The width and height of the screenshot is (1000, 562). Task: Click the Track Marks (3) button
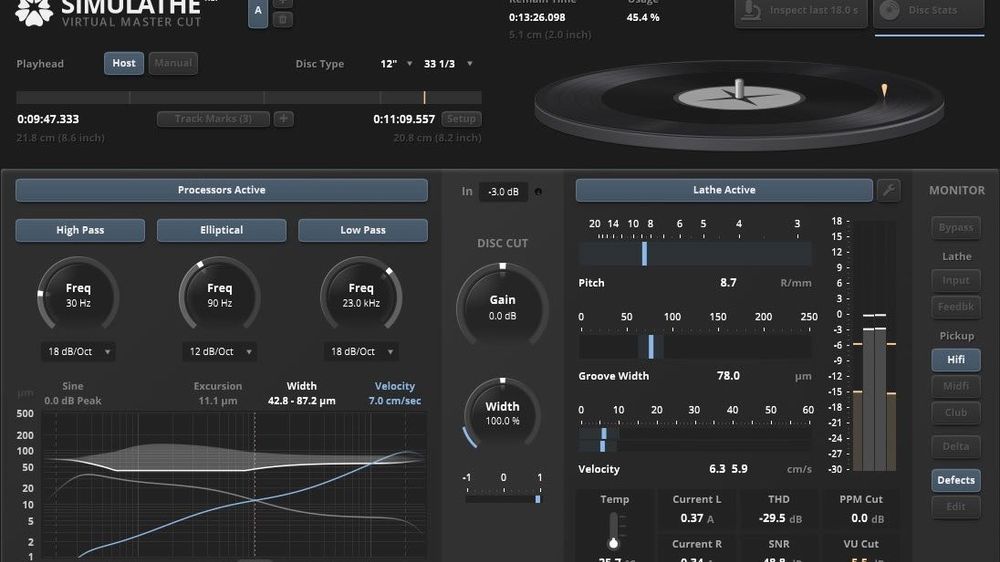pyautogui.click(x=212, y=119)
